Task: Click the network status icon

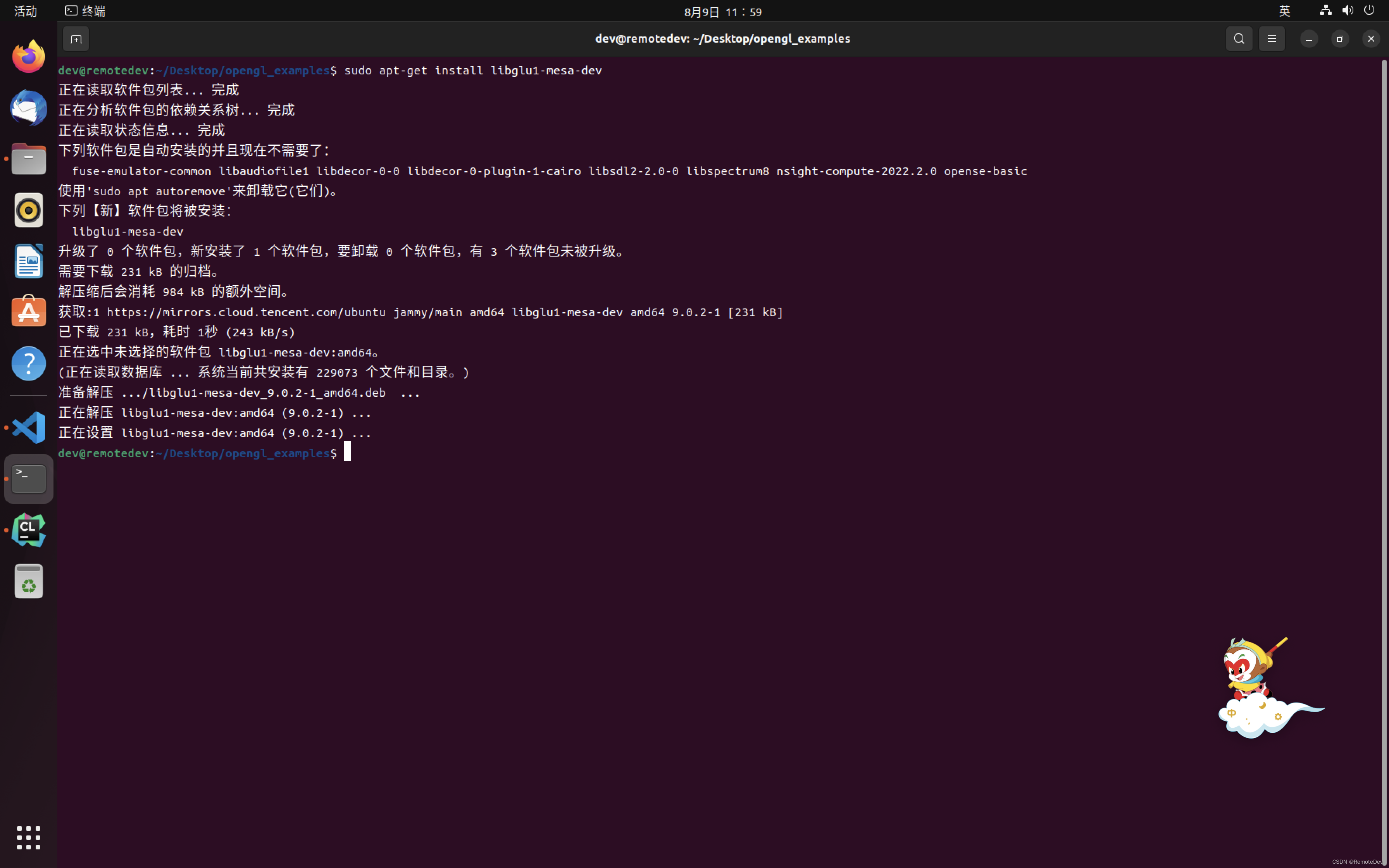Action: tap(1325, 10)
